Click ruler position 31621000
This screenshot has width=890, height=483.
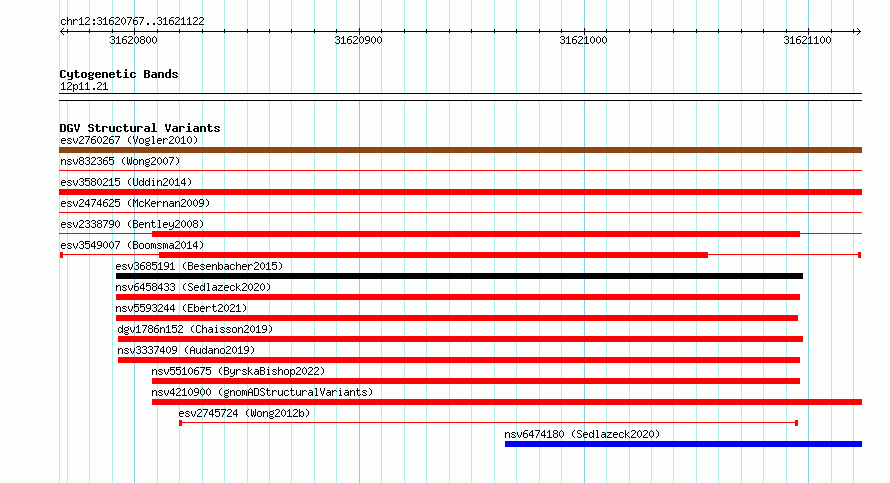(583, 40)
